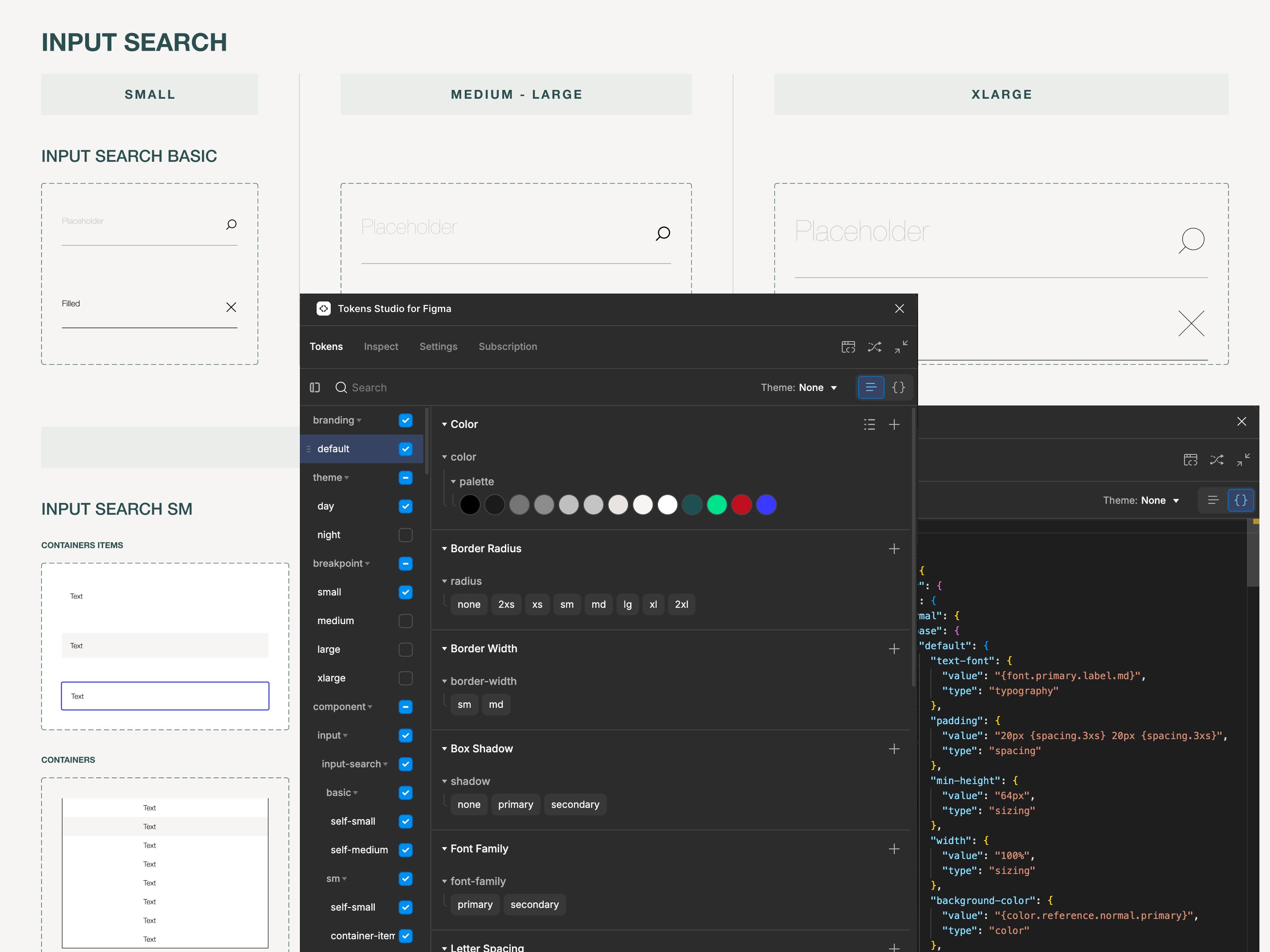Select JSON view in back window

click(1241, 500)
